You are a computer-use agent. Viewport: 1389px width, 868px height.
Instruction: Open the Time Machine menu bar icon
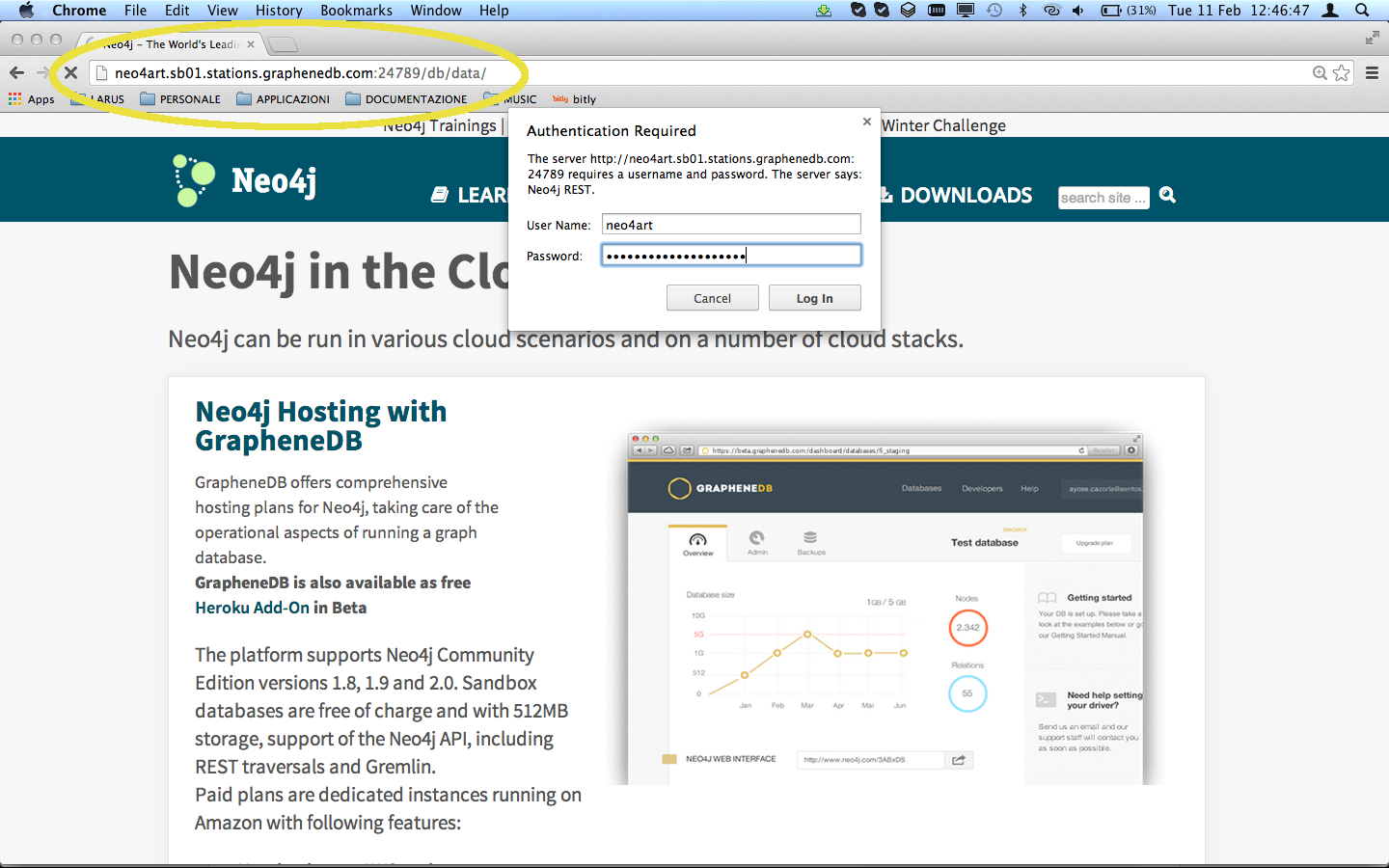994,11
